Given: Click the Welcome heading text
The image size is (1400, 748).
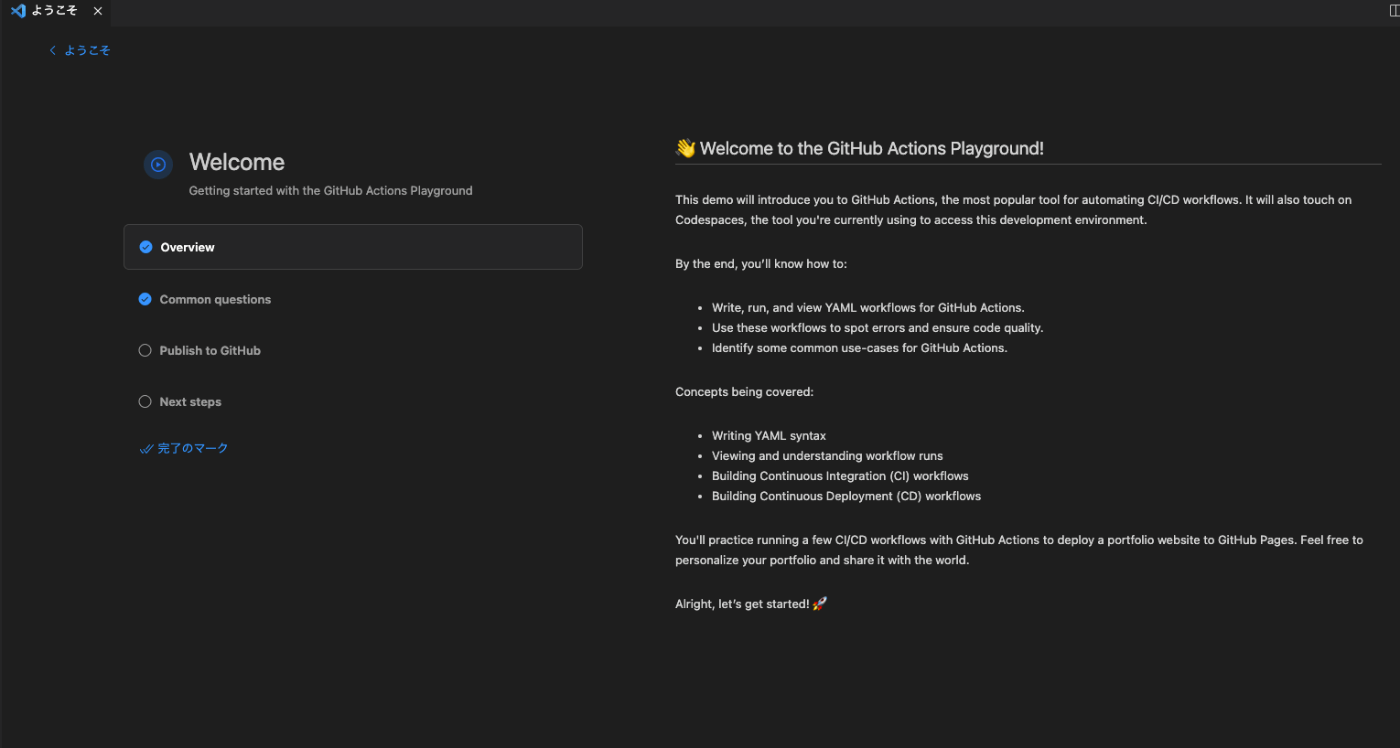Looking at the screenshot, I should [x=237, y=162].
